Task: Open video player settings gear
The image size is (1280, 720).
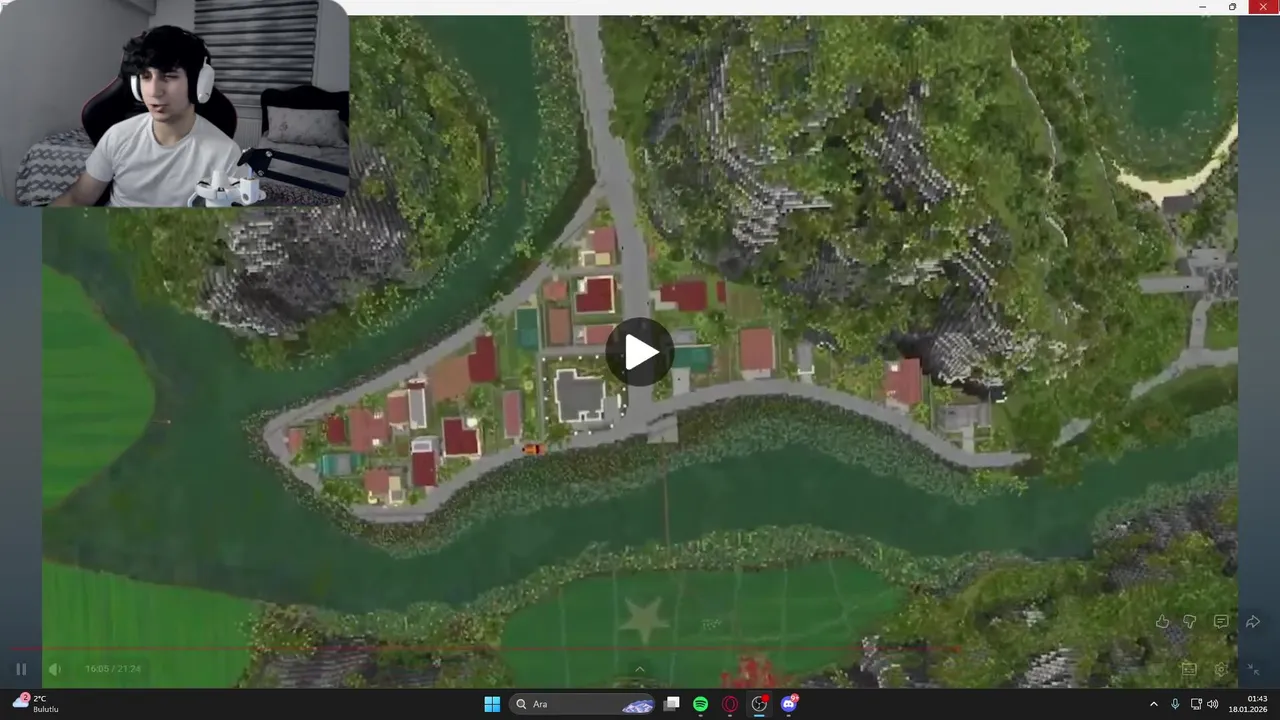Action: tap(1221, 669)
